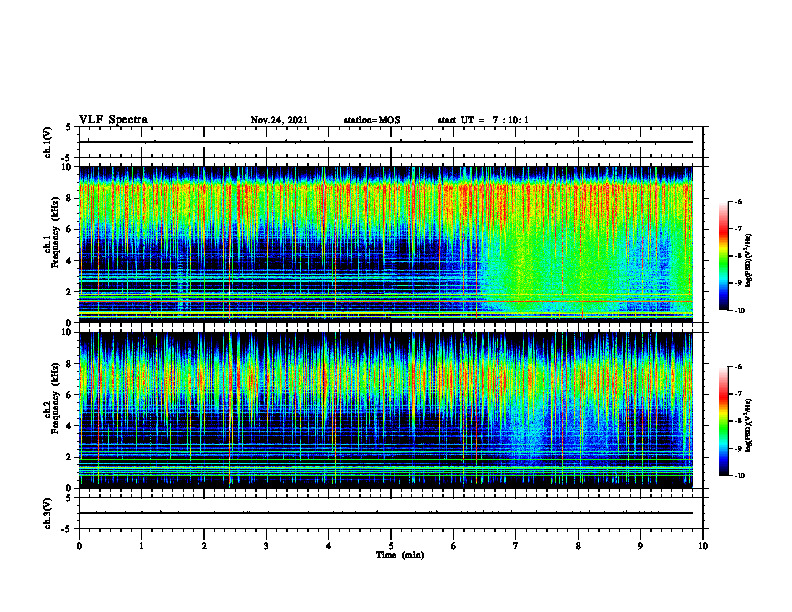This screenshot has width=792, height=612.
Task: Click the "start UT = 7:10:1" text
Action: coord(483,120)
